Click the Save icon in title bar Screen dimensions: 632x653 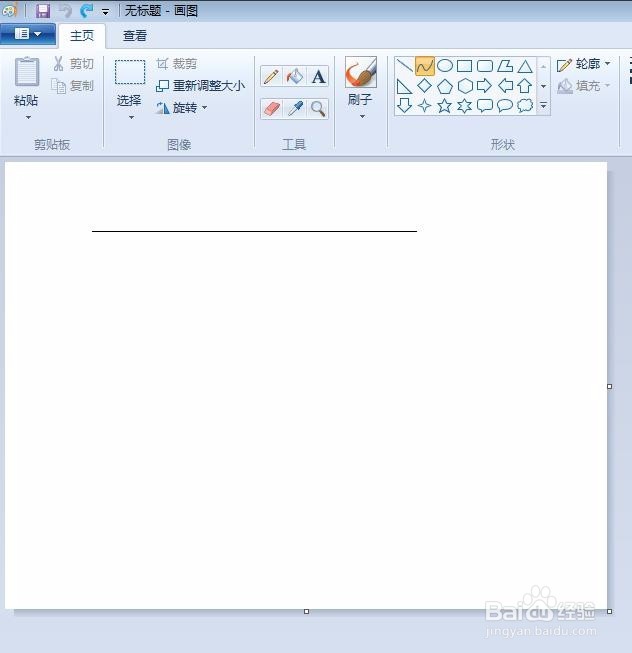click(x=43, y=11)
